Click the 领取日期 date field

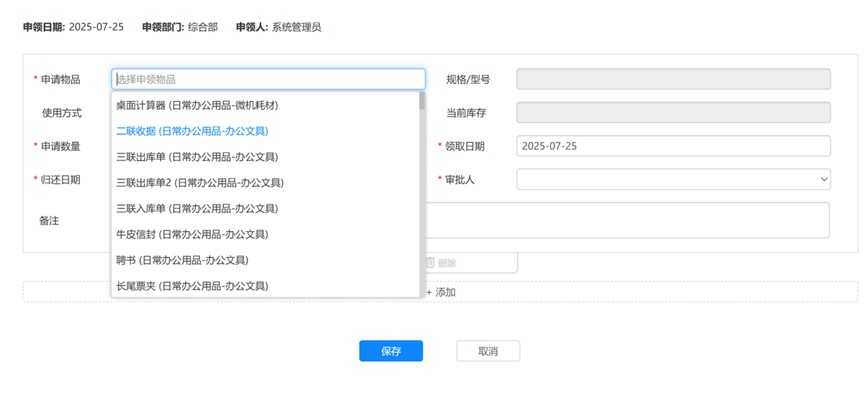(x=673, y=146)
